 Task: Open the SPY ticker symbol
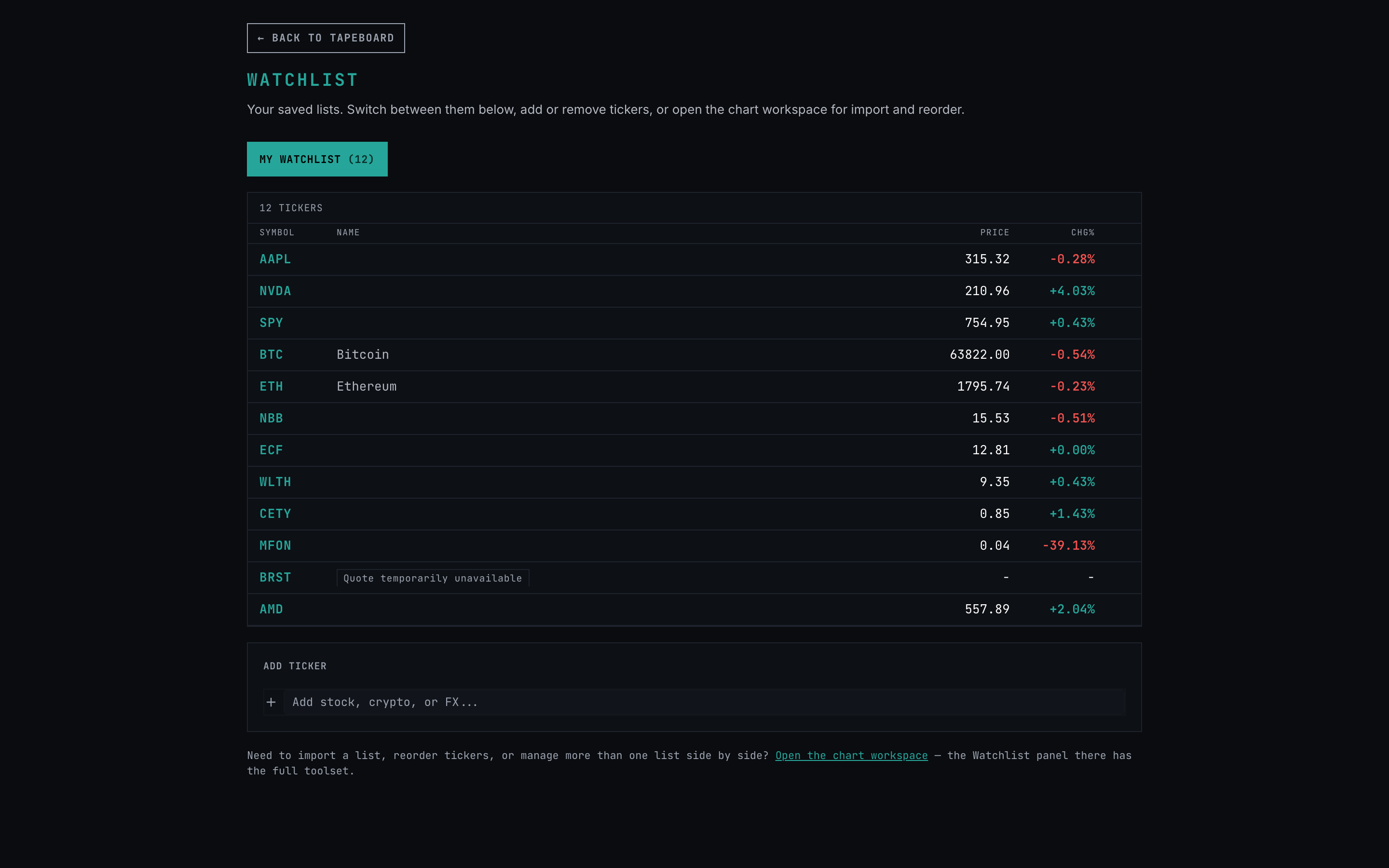[271, 323]
